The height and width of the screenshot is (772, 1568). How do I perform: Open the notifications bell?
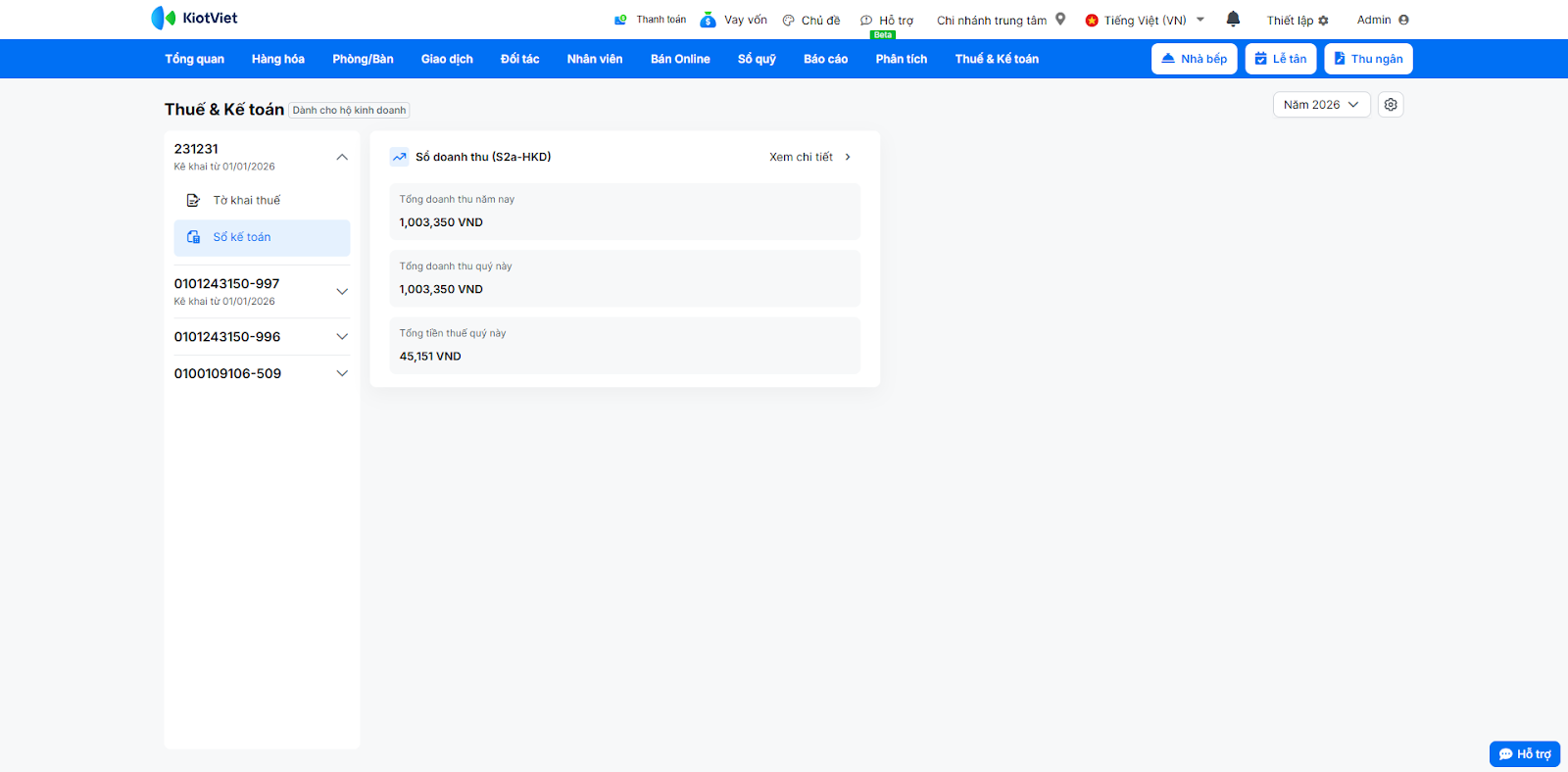click(1233, 19)
